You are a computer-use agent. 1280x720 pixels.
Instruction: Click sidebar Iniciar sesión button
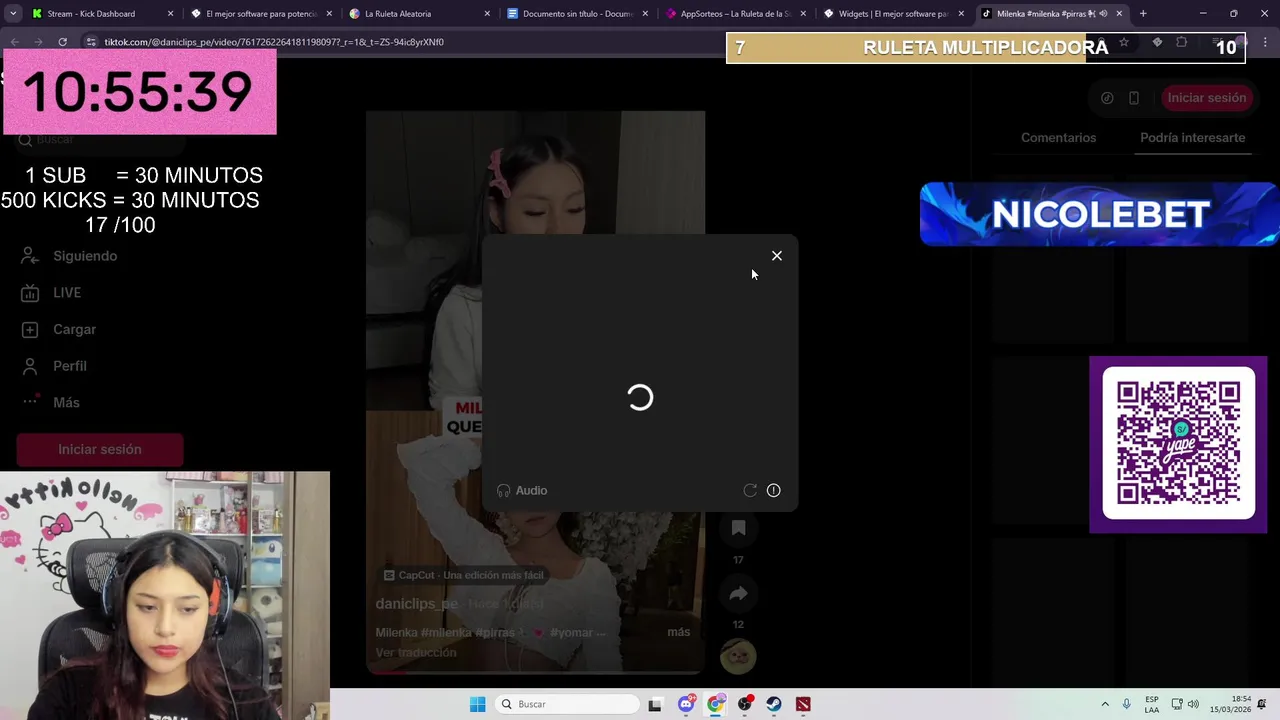point(100,449)
